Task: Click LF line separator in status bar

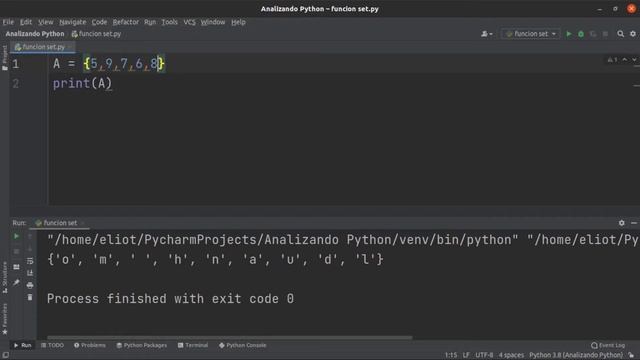Action: [x=466, y=355]
